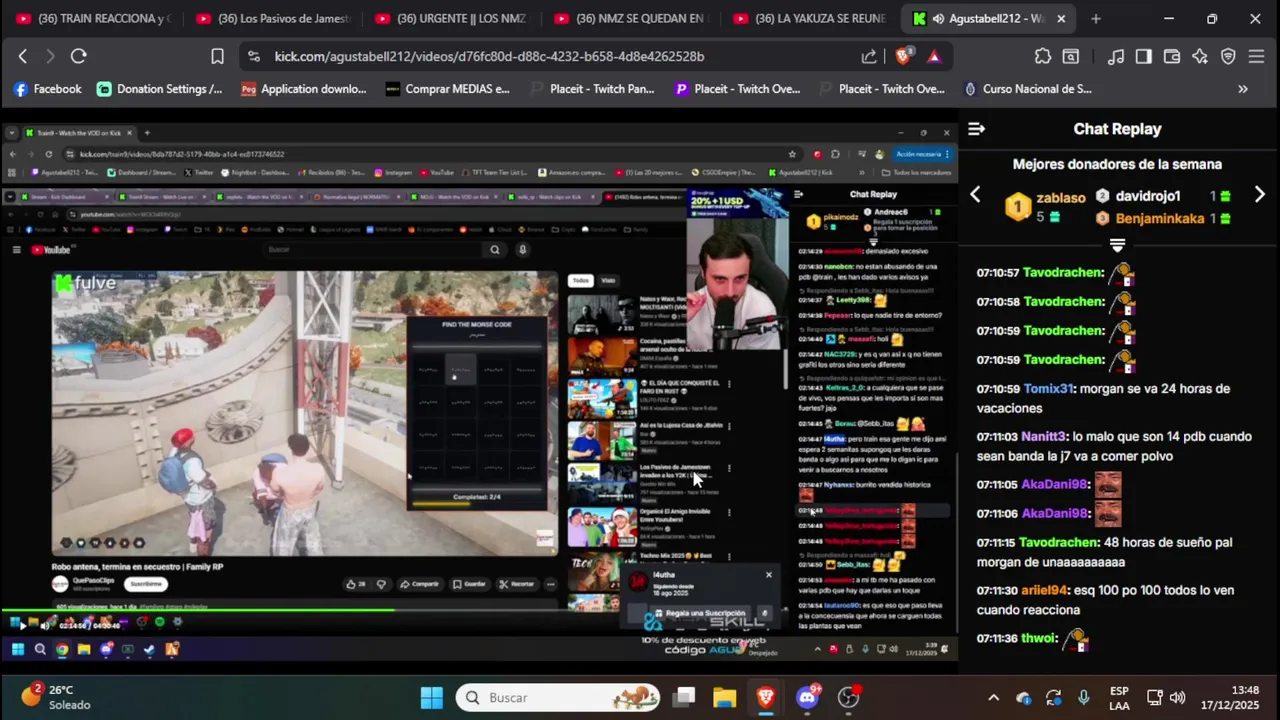Open the Brave VPN shield icon
This screenshot has height=720, width=1280.
pyautogui.click(x=1228, y=57)
